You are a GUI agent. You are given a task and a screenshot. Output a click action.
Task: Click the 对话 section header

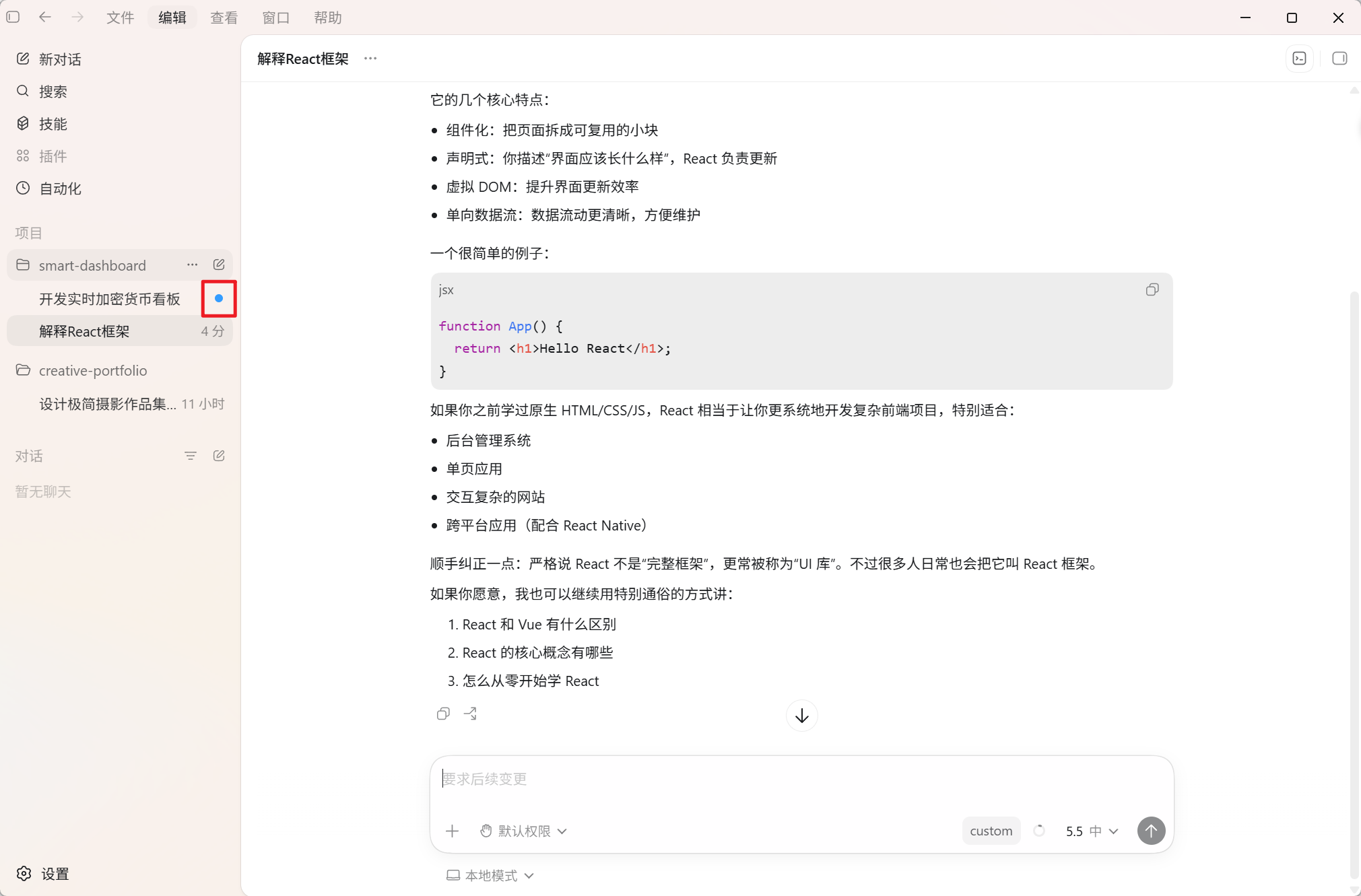(29, 456)
